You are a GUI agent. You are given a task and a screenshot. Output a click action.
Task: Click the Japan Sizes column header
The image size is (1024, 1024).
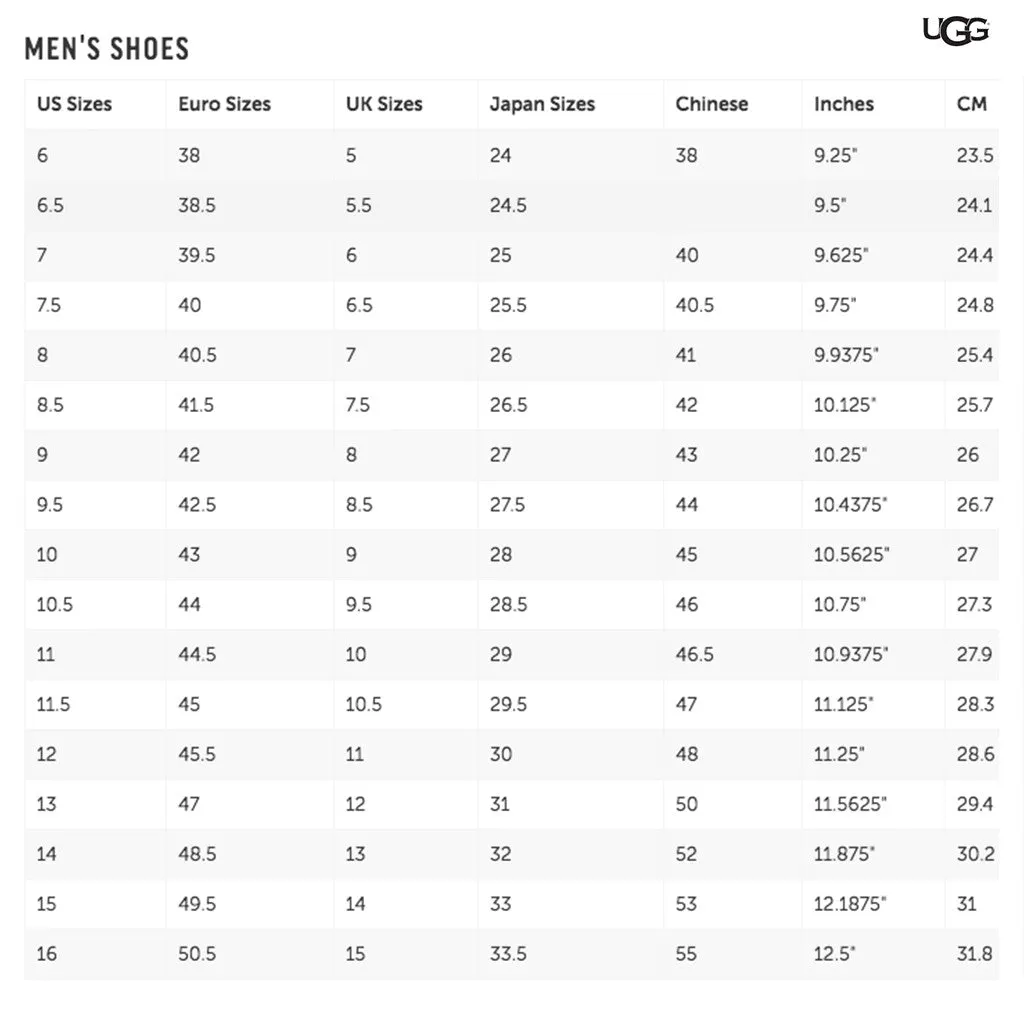coord(543,104)
